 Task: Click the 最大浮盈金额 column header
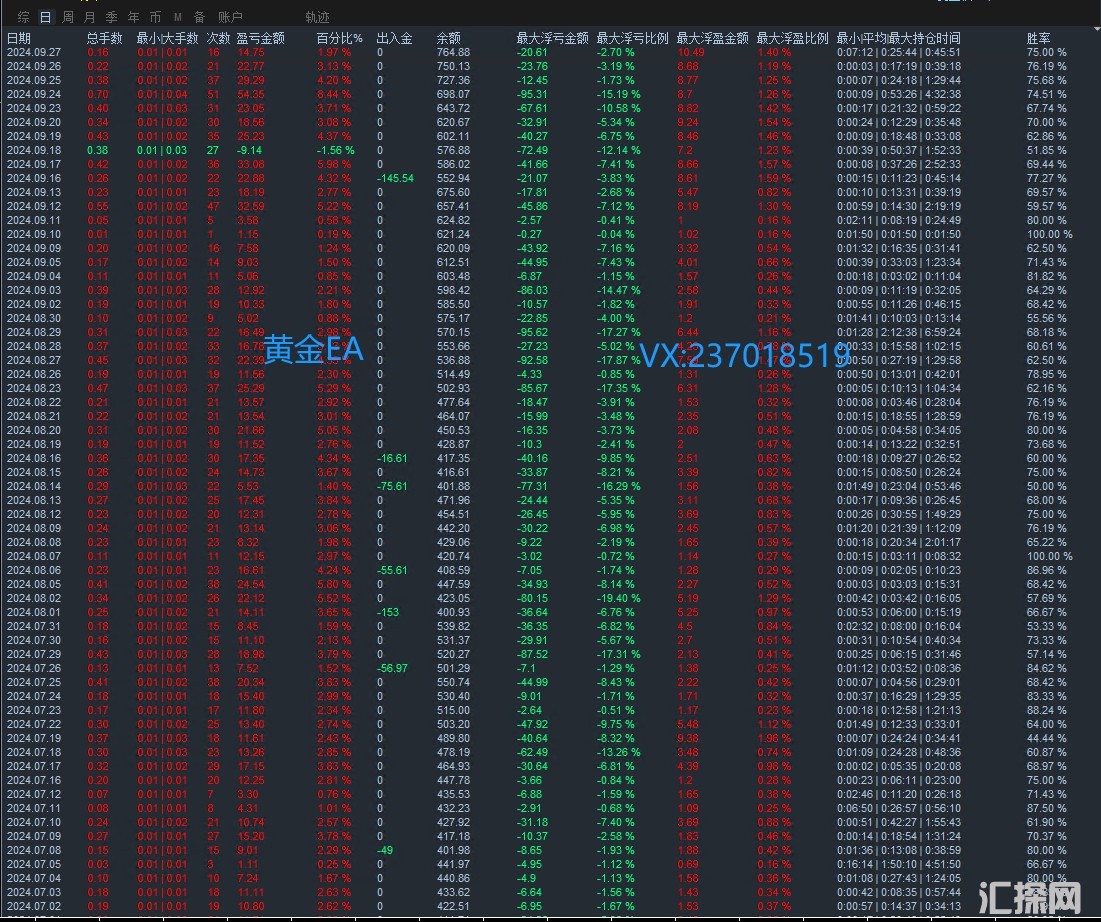click(713, 38)
